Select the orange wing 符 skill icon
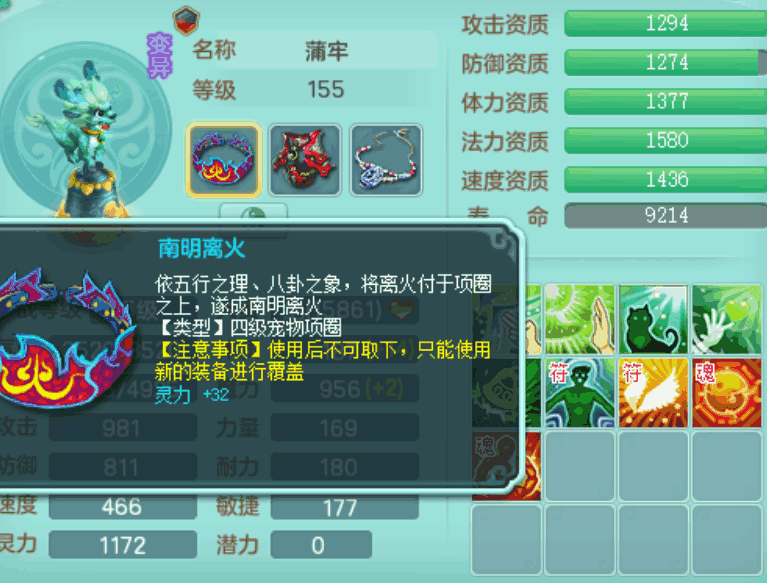This screenshot has width=767, height=583. point(653,393)
